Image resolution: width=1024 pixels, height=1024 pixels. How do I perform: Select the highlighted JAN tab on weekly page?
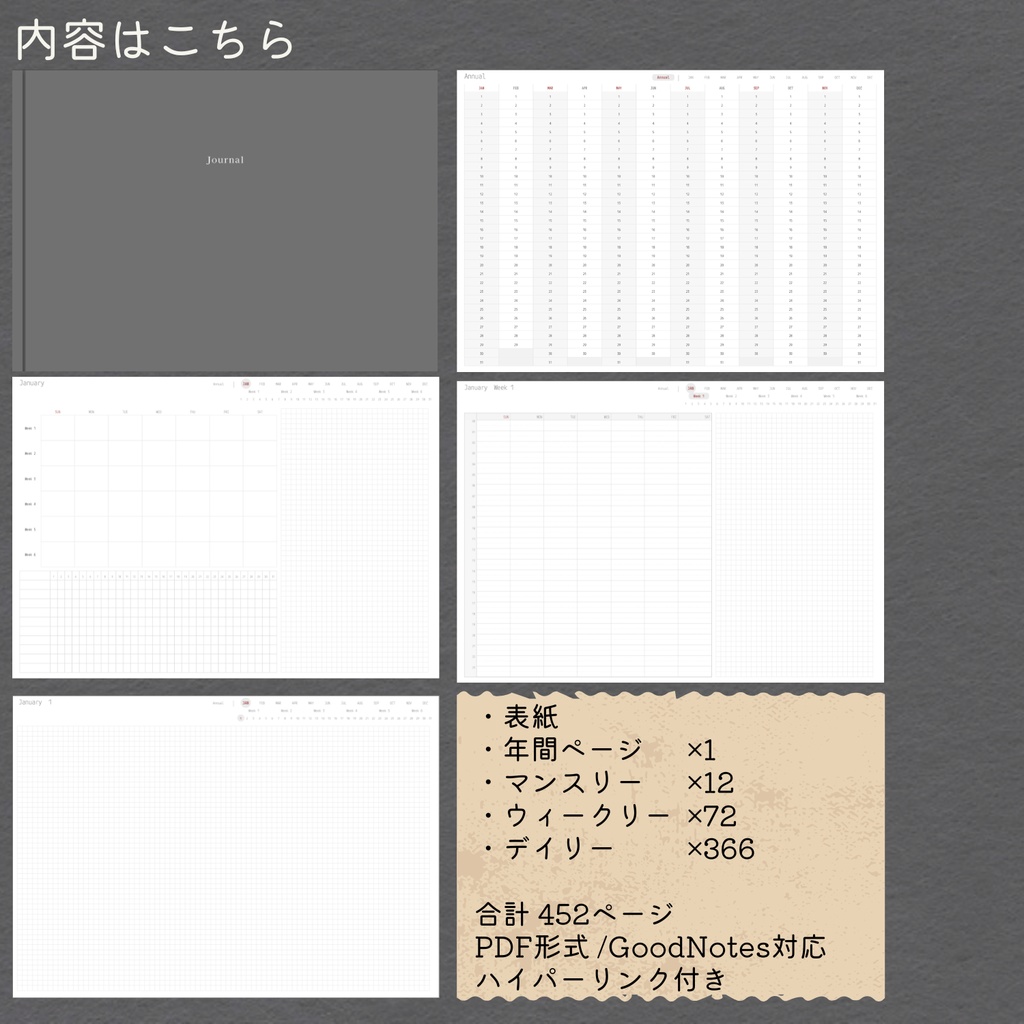(690, 388)
